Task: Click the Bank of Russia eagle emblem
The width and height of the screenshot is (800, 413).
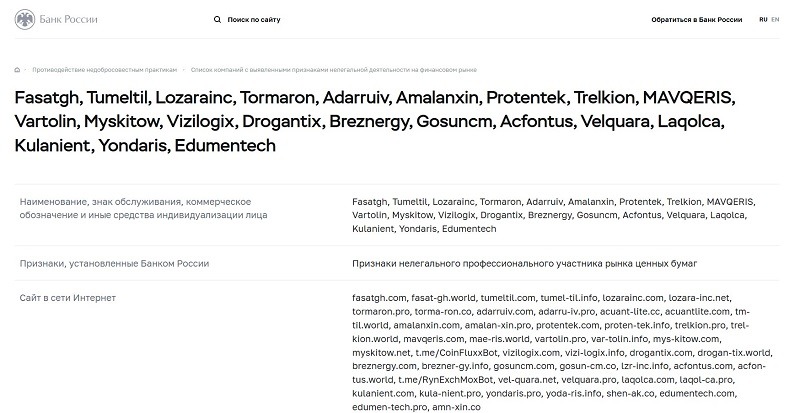Action: (24, 20)
